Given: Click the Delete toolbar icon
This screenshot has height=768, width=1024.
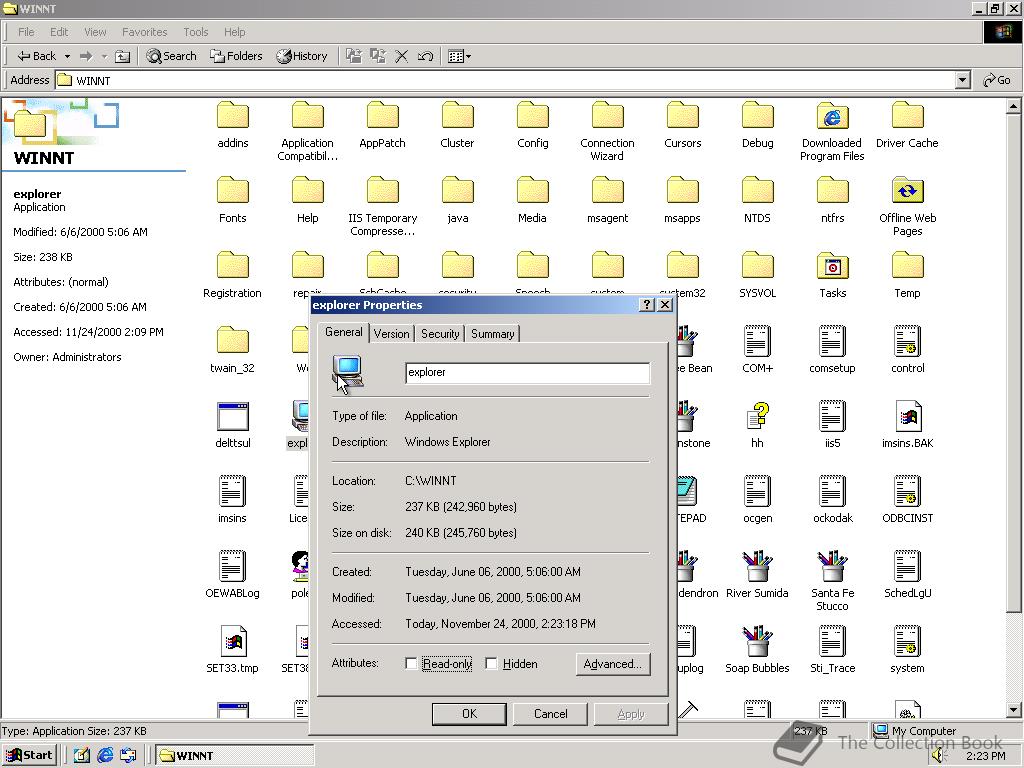Looking at the screenshot, I should [x=402, y=56].
